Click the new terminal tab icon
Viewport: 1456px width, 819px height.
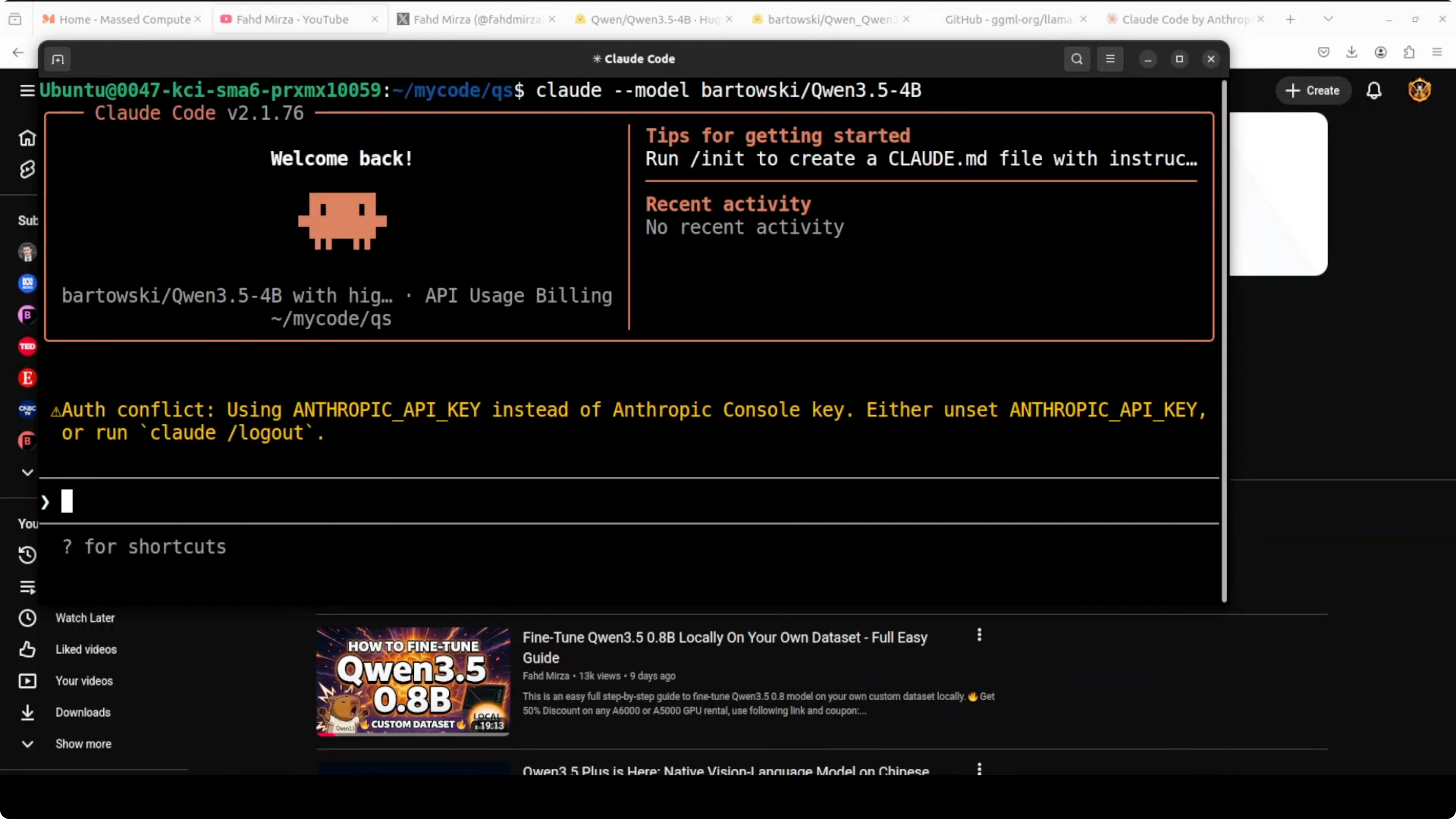(58, 59)
